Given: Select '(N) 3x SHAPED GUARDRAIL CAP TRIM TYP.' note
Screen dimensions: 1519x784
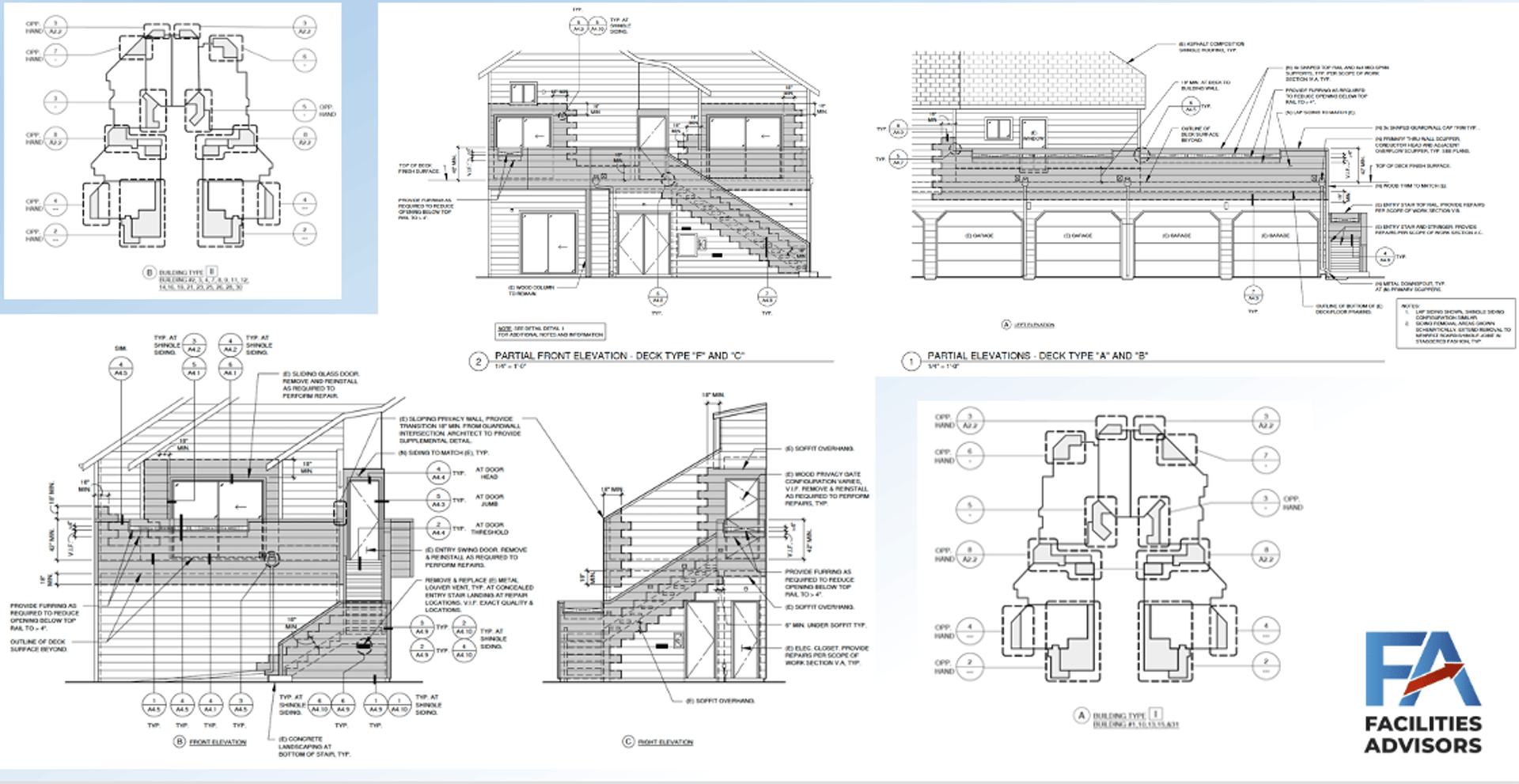Looking at the screenshot, I should coord(1426,127).
